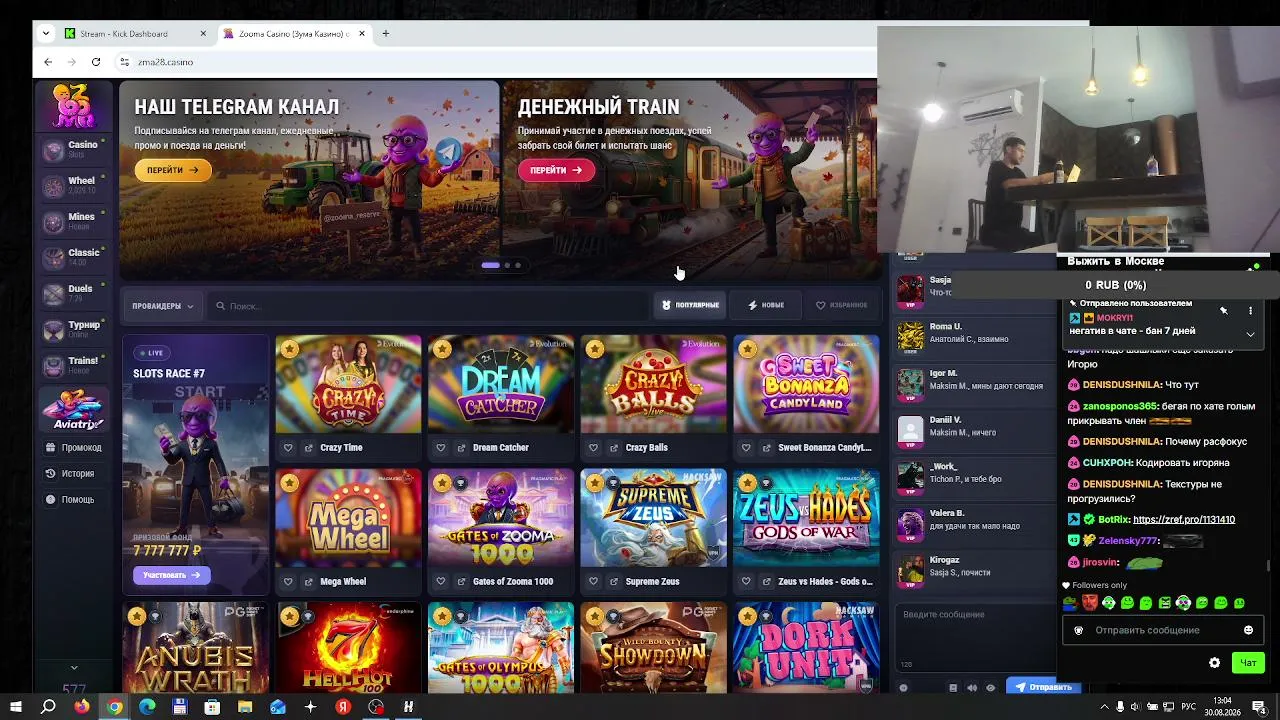Image resolution: width=1280 pixels, height=720 pixels.
Task: Open Mega Wheel in a new window
Action: 309,582
